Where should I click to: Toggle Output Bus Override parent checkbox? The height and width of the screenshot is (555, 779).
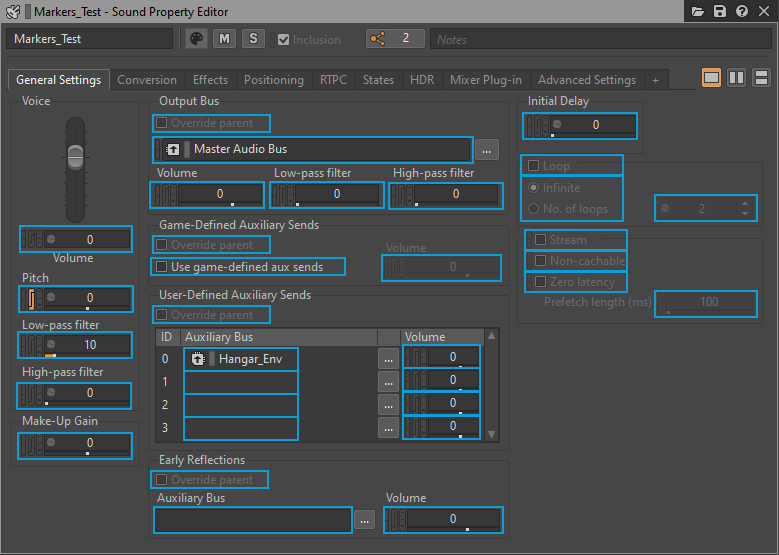(x=161, y=123)
